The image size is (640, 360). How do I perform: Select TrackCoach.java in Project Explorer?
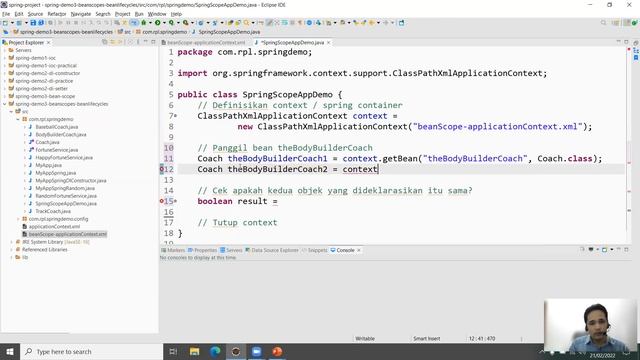[x=53, y=211]
